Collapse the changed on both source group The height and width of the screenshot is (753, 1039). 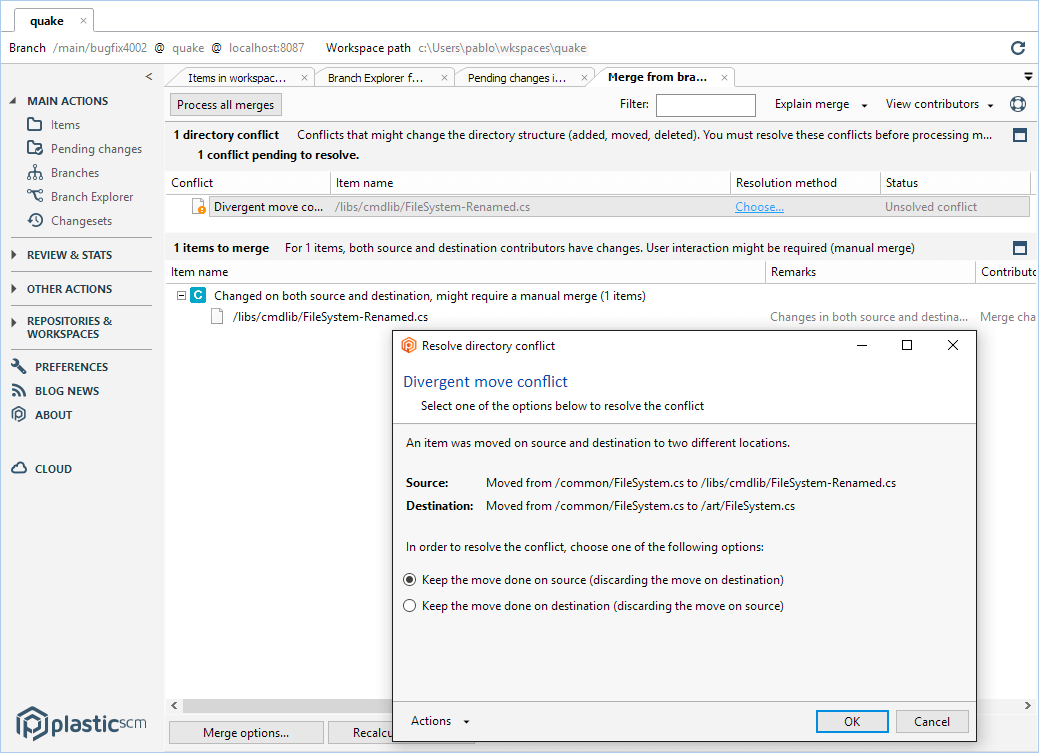point(181,296)
